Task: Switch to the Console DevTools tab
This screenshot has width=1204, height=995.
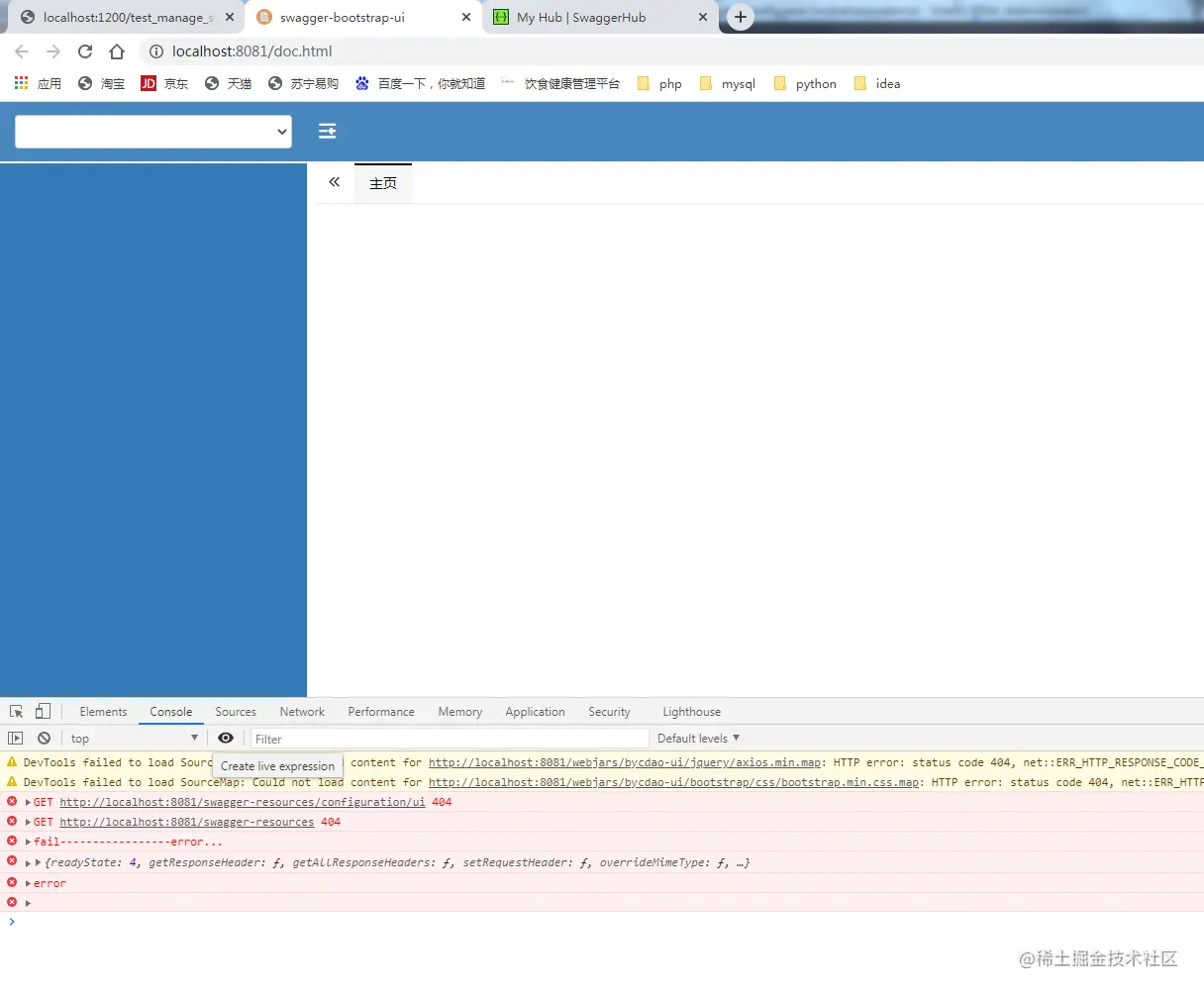Action: click(170, 712)
